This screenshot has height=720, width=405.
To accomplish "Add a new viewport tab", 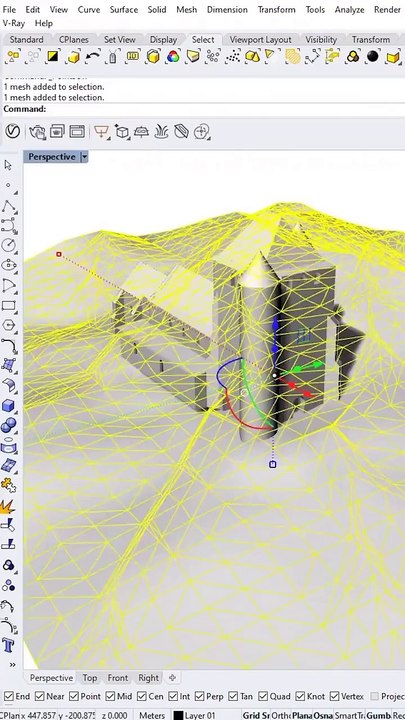I will (172, 678).
